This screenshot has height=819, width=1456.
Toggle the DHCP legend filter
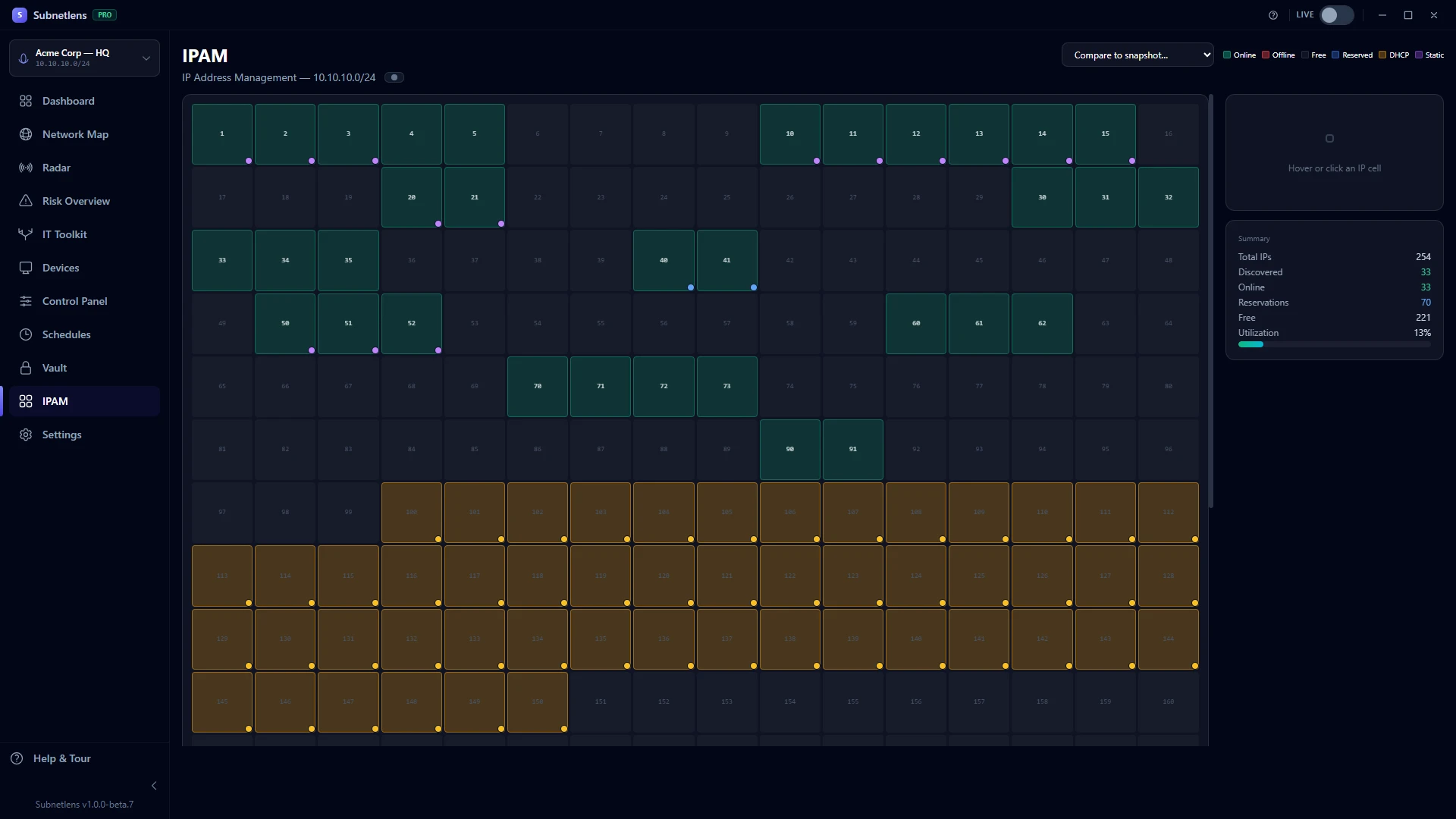(1394, 55)
